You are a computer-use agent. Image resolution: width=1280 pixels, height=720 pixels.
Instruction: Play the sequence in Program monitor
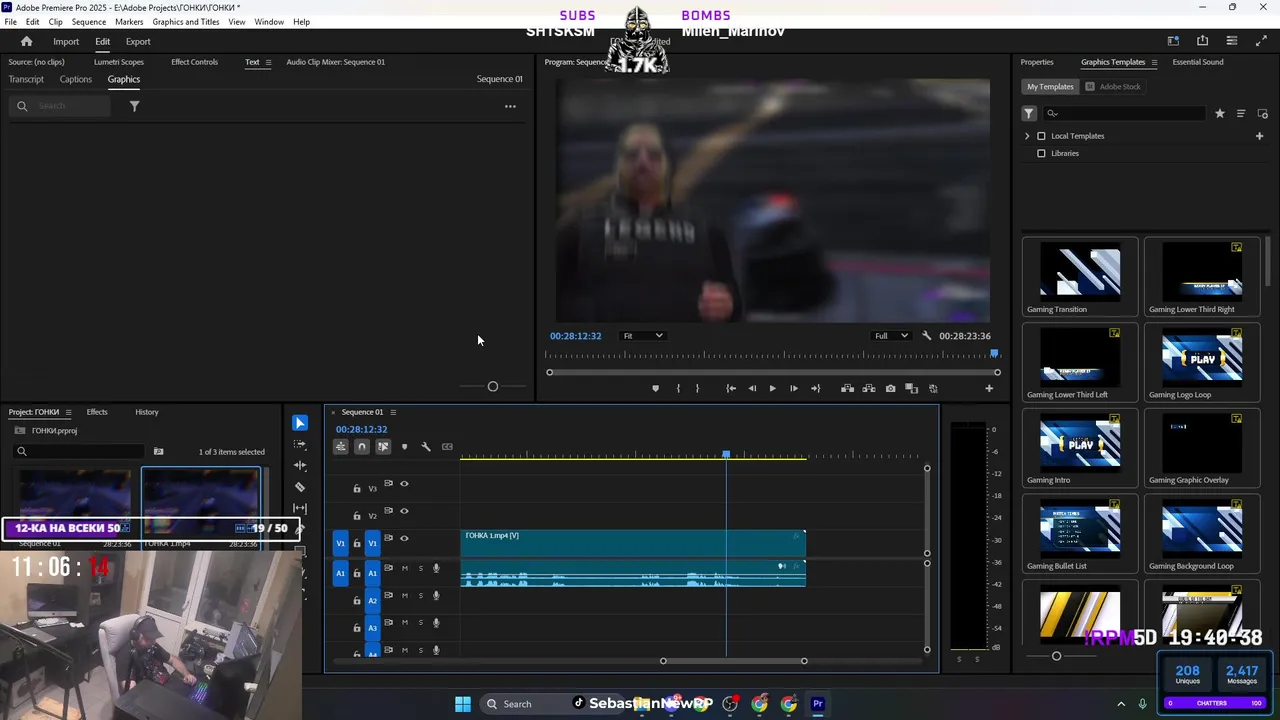click(x=772, y=388)
